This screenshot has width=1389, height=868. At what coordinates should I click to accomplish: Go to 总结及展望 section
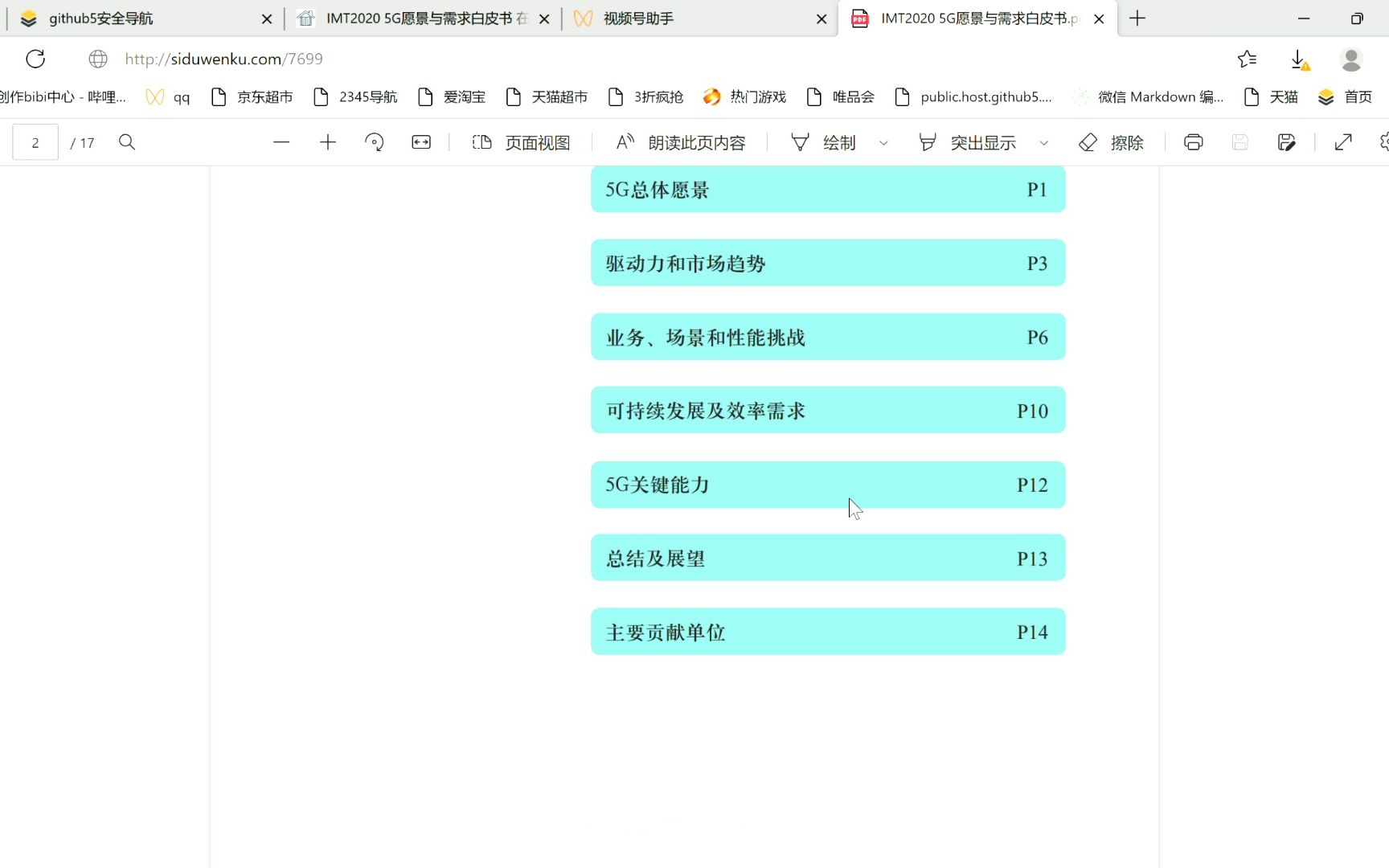click(x=828, y=558)
